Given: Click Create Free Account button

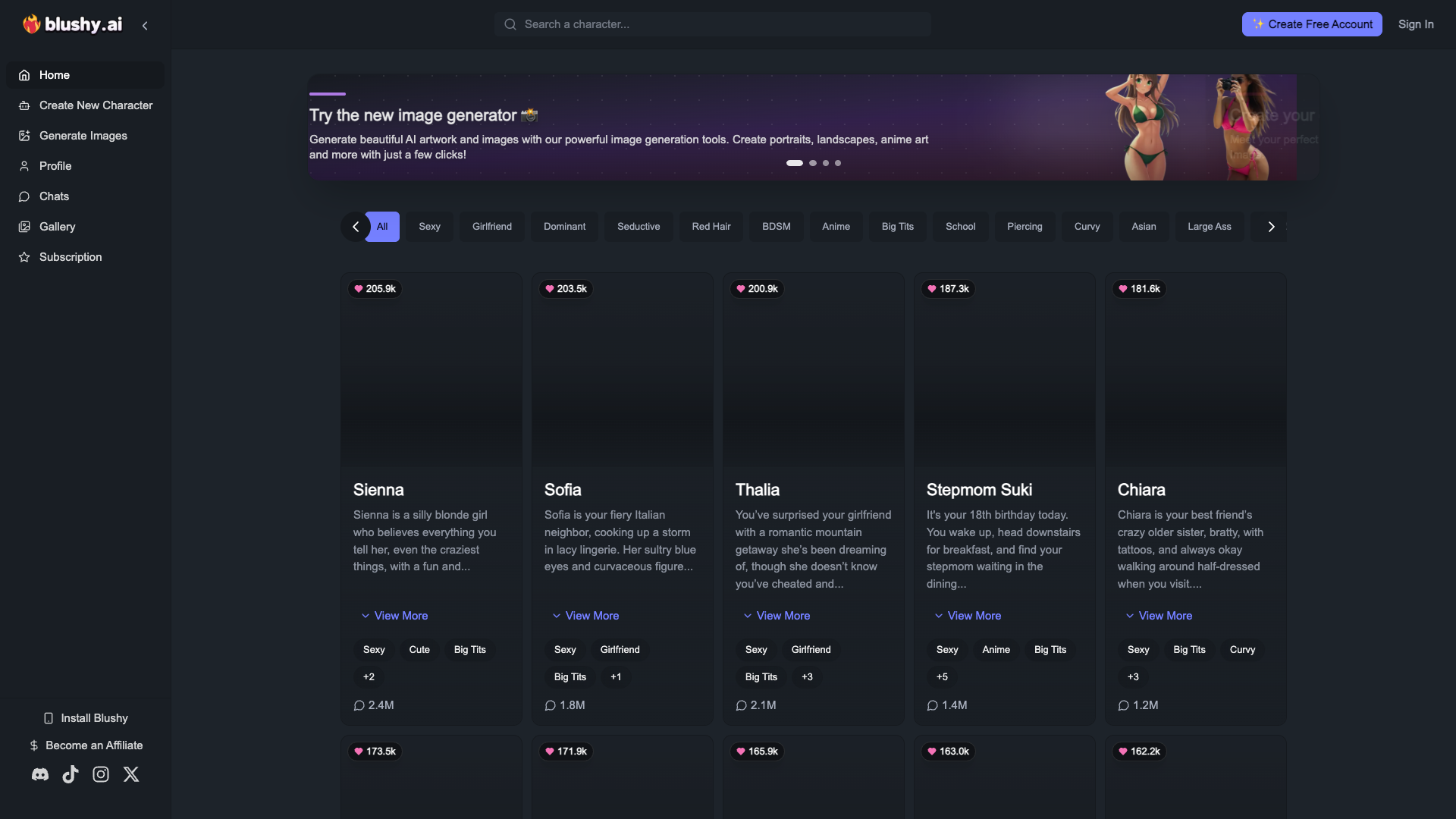Looking at the screenshot, I should point(1312,24).
